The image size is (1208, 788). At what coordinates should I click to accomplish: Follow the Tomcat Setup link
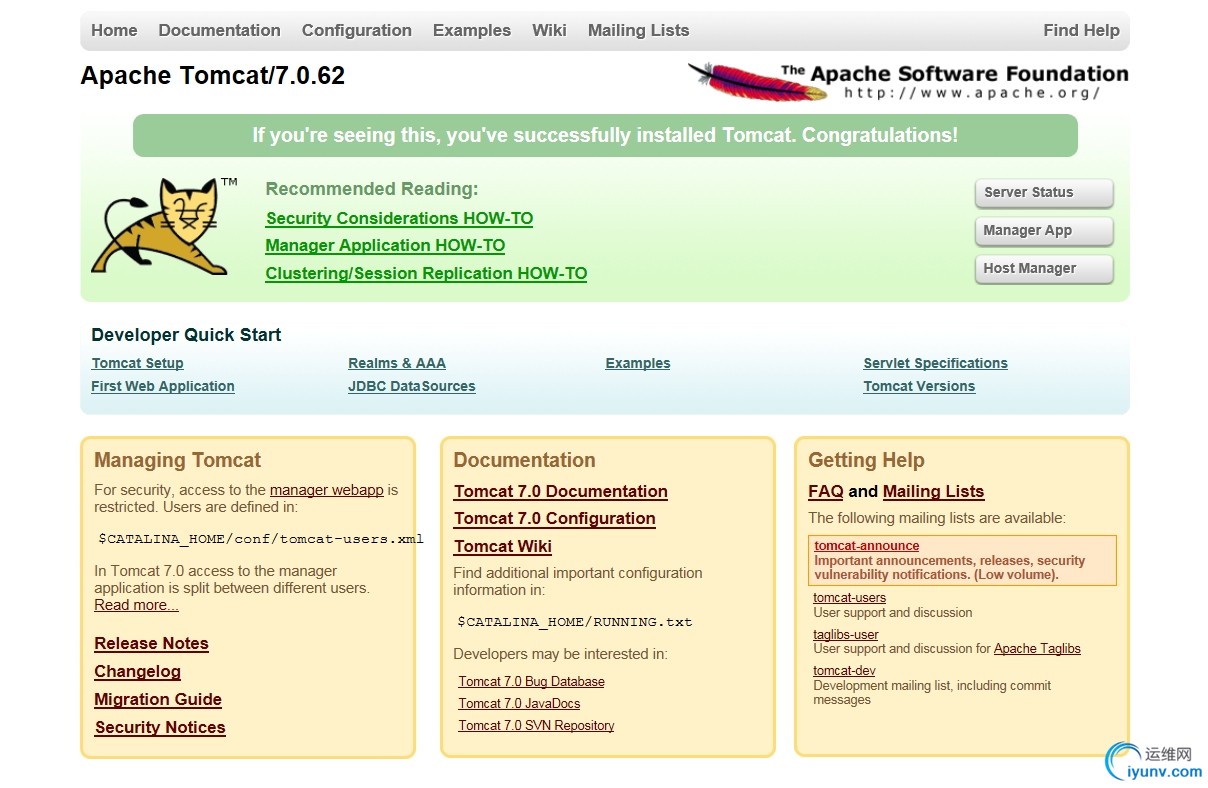coord(137,363)
